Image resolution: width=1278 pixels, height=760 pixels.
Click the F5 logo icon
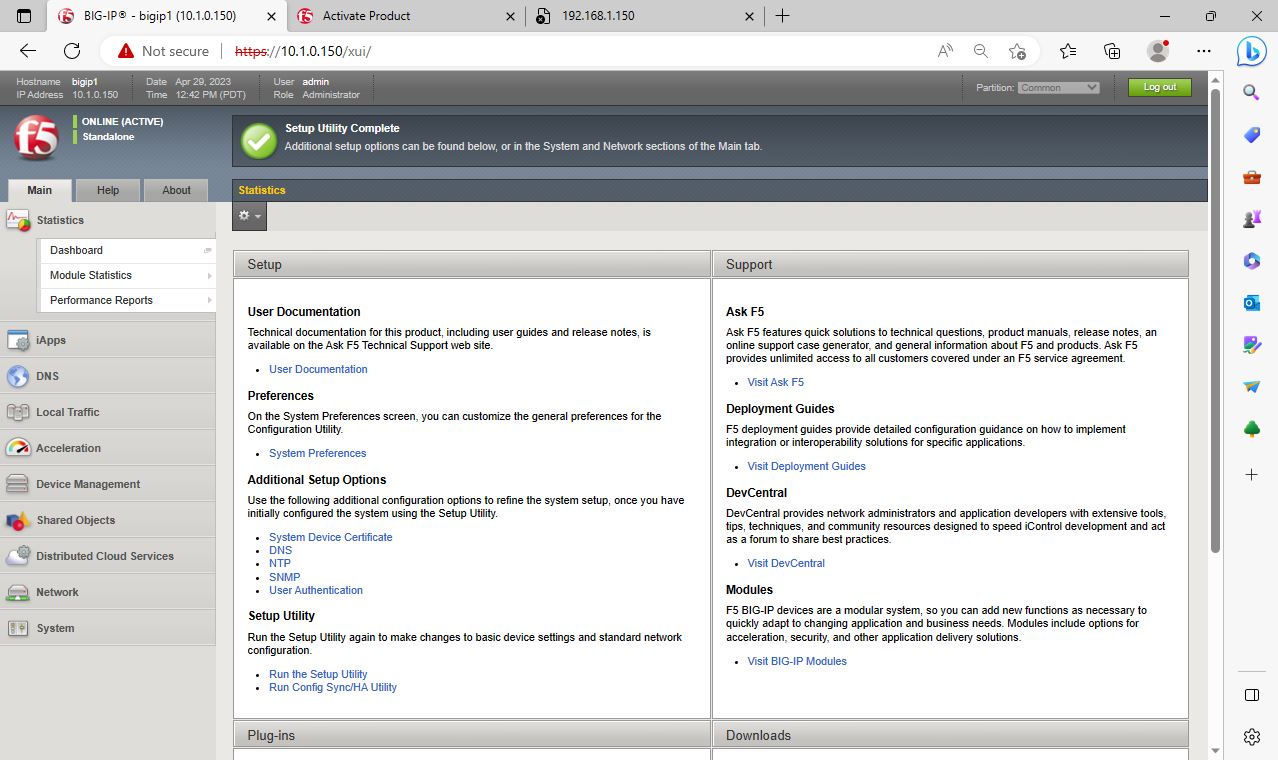36,137
